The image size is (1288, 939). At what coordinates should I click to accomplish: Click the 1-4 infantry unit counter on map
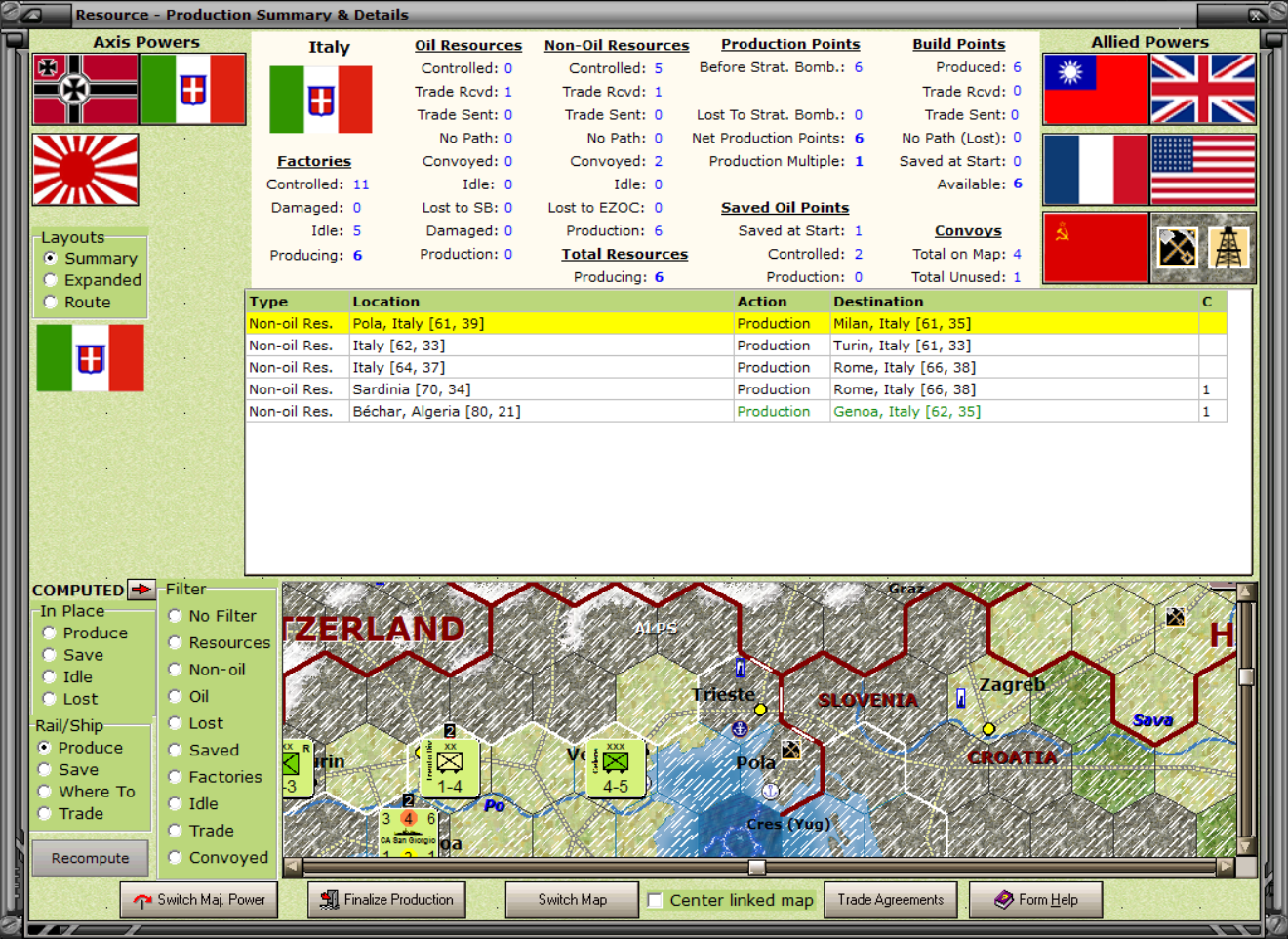pyautogui.click(x=450, y=768)
